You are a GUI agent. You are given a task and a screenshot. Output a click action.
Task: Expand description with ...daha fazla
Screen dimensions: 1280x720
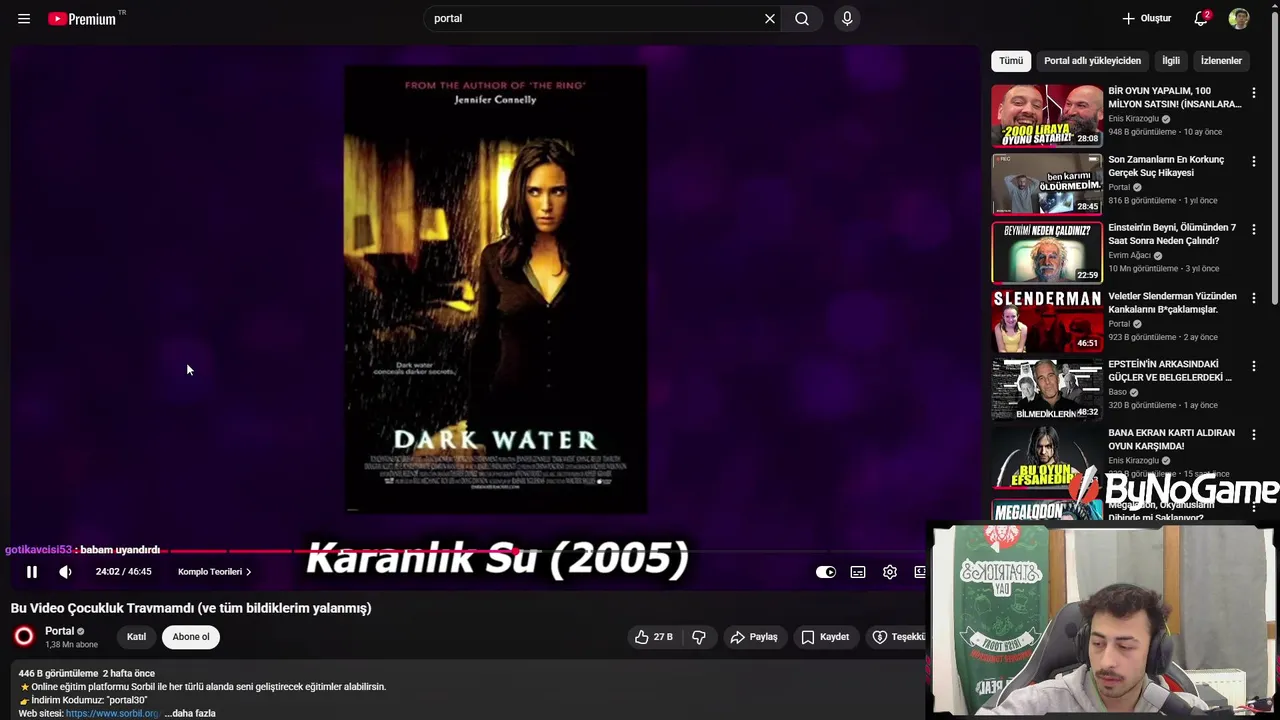pos(190,713)
